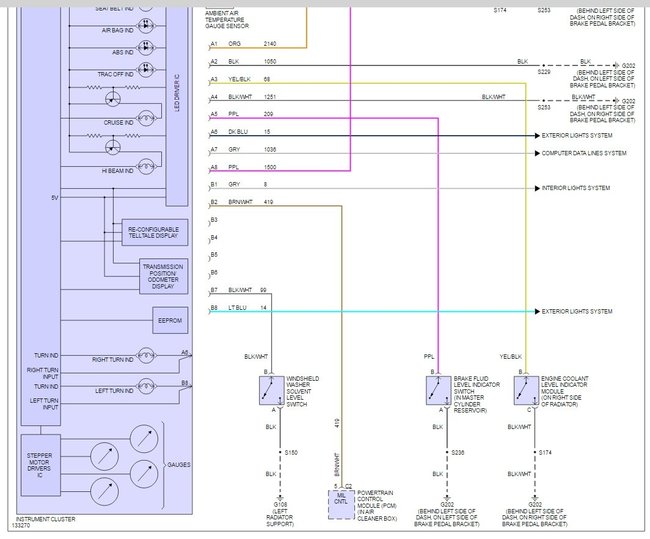Click the RIGHT TURN INPUT label
Screen dimensions: 650x539
coord(42,373)
